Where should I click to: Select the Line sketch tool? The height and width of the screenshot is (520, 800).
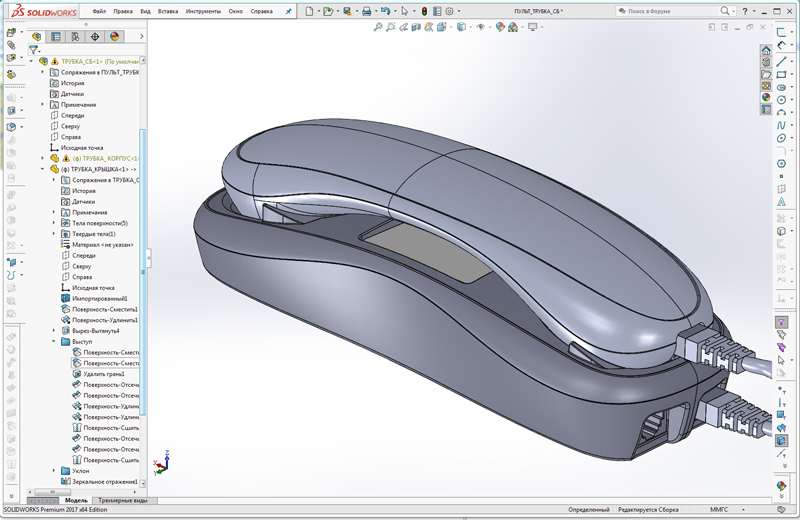pos(781,61)
